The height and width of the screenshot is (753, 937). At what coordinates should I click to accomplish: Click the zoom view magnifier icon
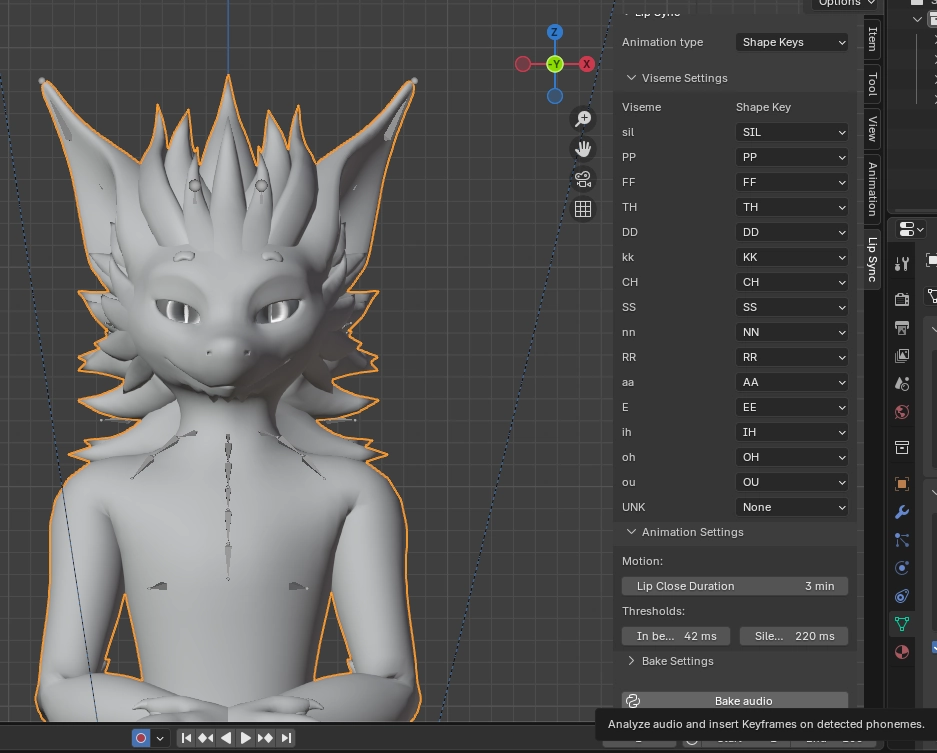(583, 119)
